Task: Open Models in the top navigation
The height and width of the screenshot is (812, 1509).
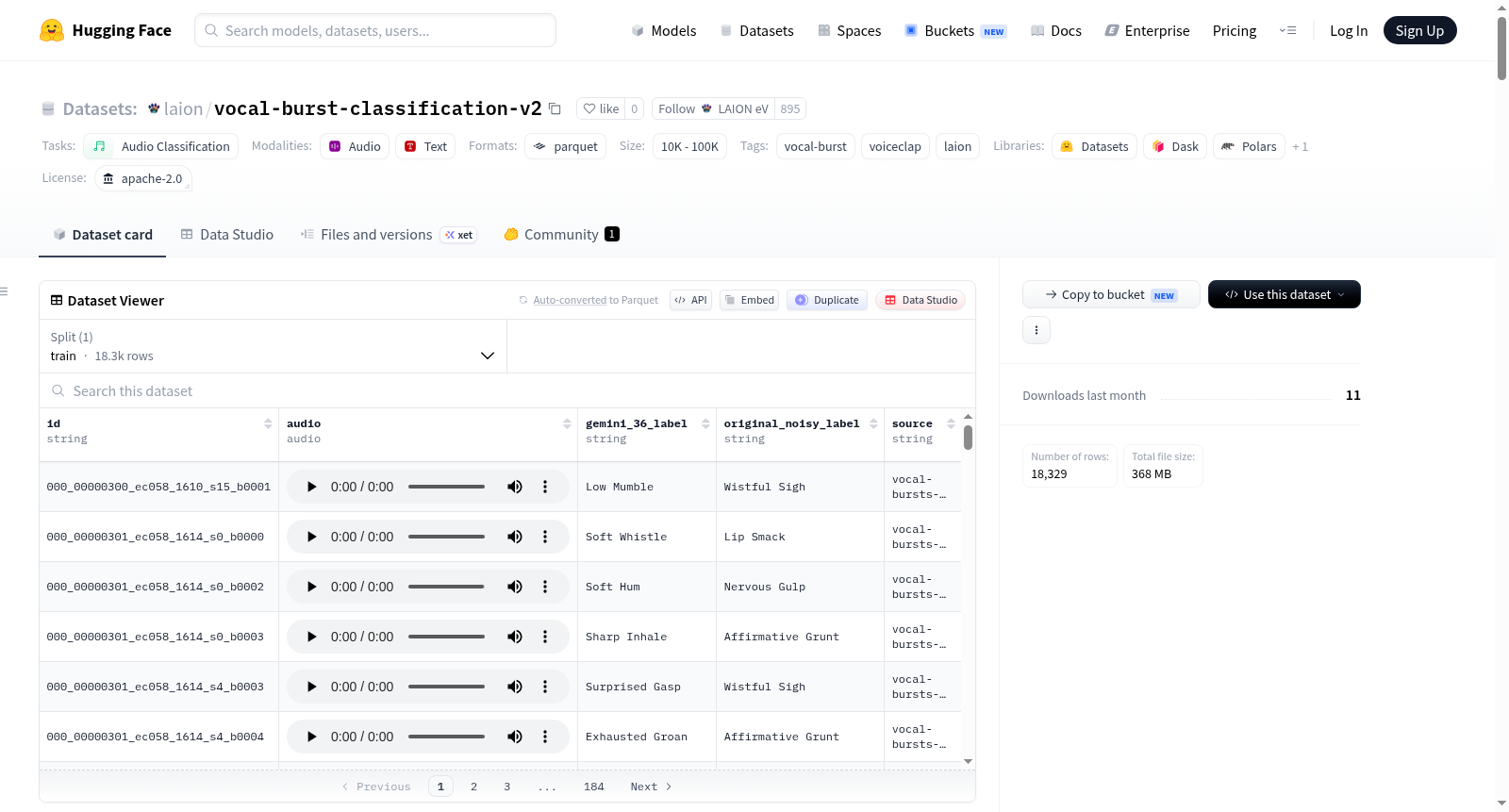Action: point(664,31)
